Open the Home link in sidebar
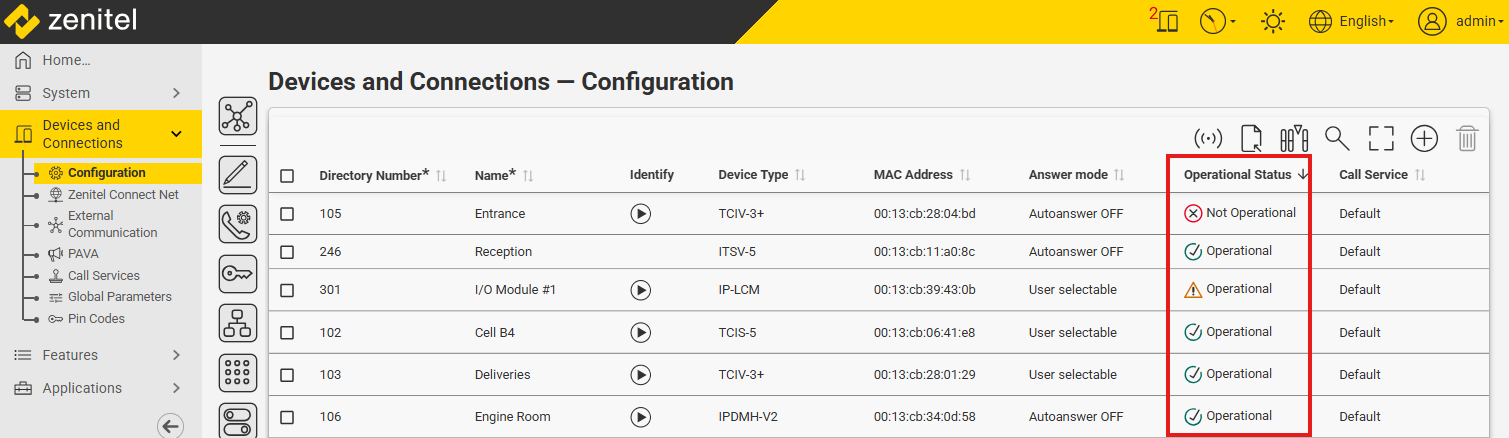This screenshot has height=438, width=1509. click(x=66, y=60)
